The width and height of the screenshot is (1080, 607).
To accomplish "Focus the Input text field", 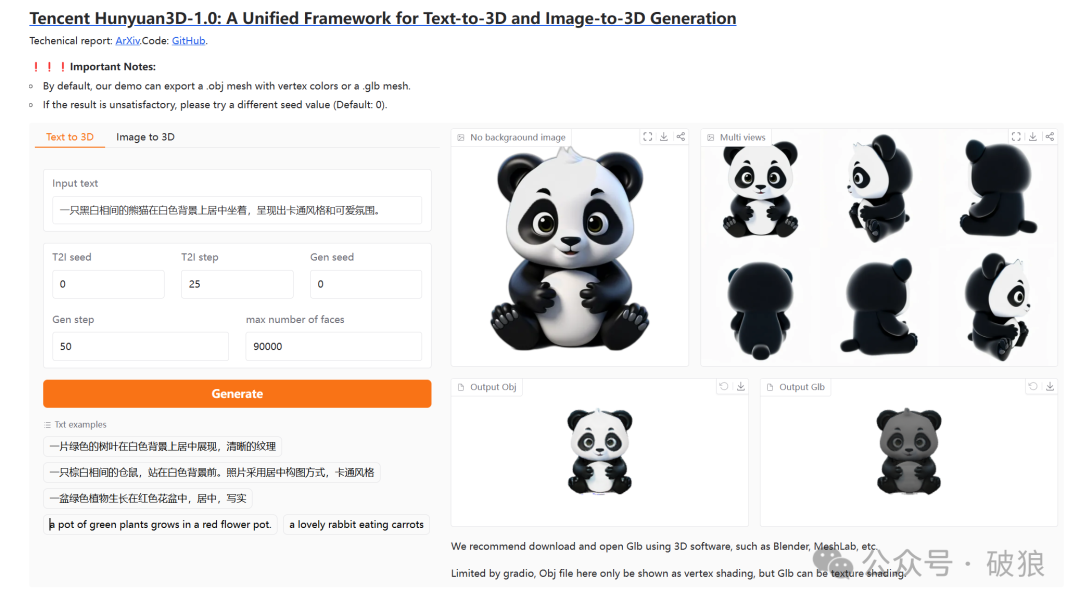I will tap(237, 210).
